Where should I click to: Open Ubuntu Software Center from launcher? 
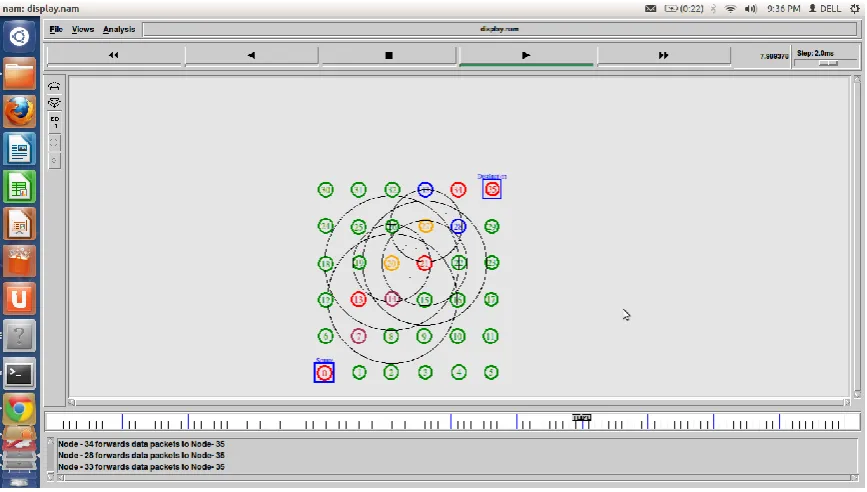(x=19, y=261)
